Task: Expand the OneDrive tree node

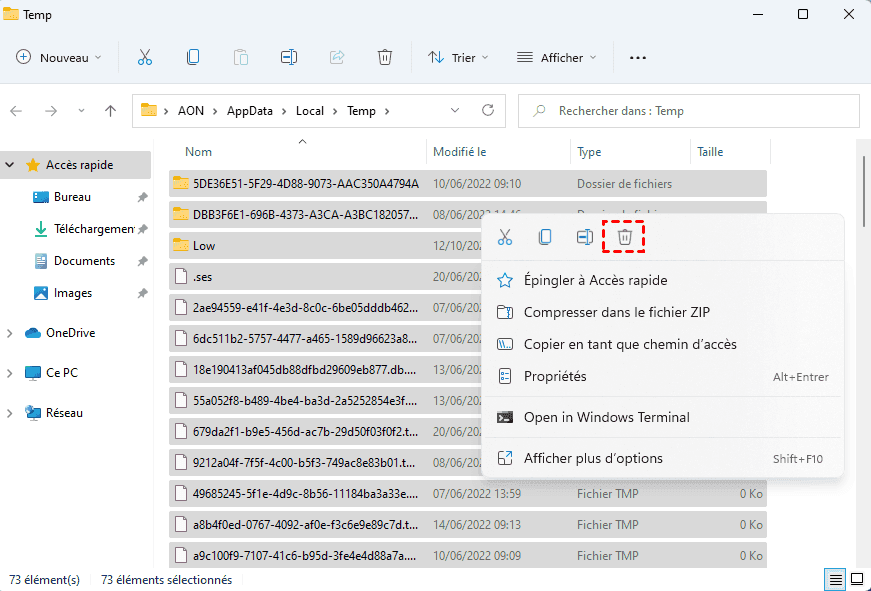Action: click(x=10, y=333)
